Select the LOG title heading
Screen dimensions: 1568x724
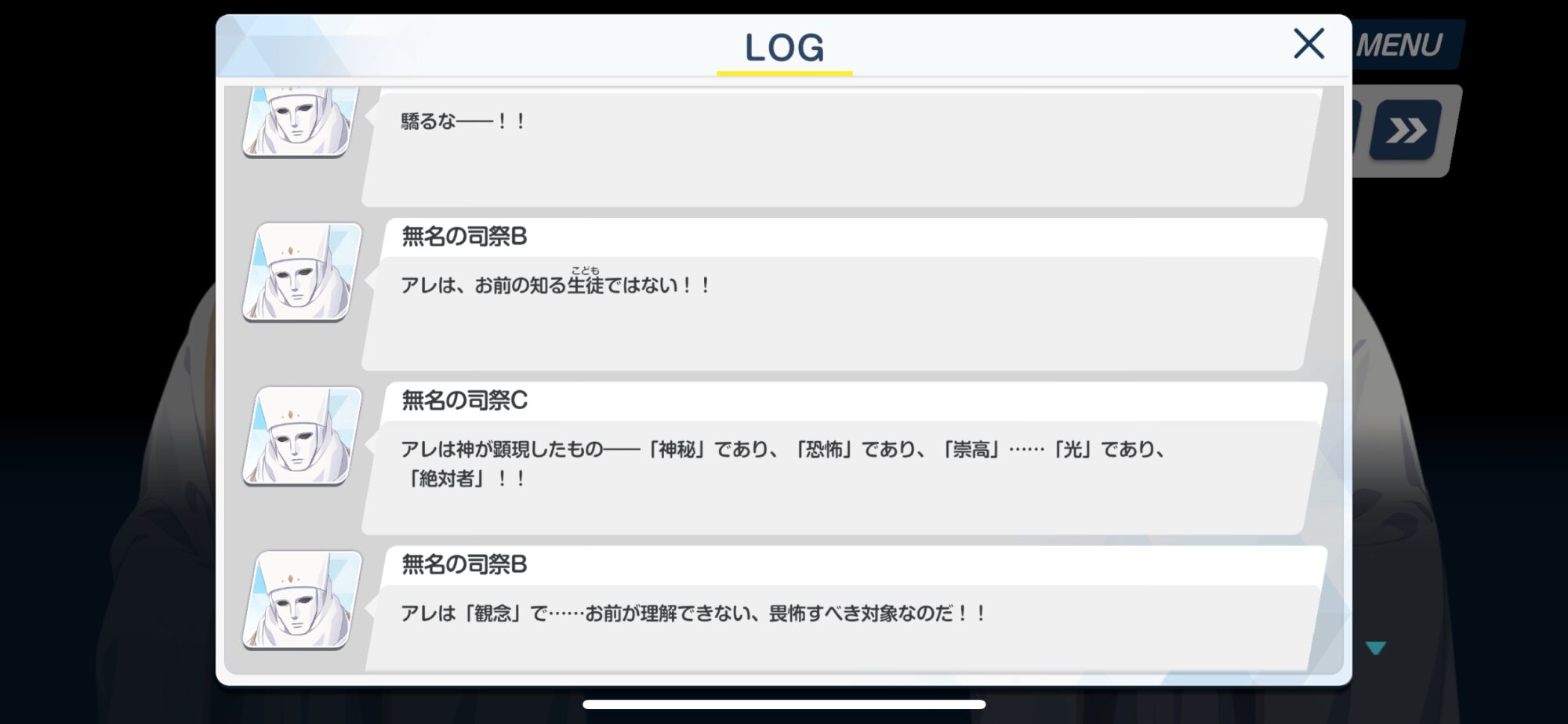point(784,47)
